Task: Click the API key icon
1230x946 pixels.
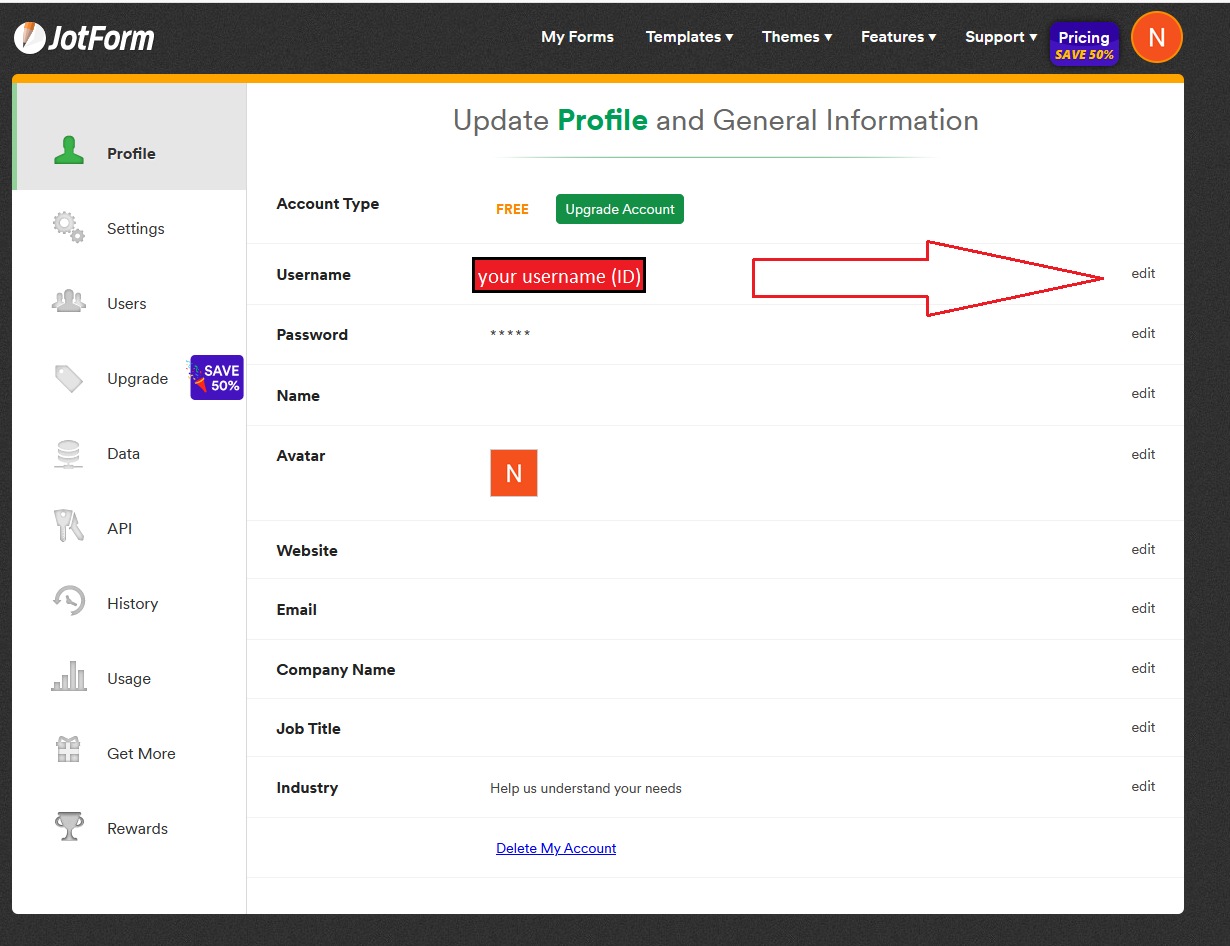Action: coord(68,526)
